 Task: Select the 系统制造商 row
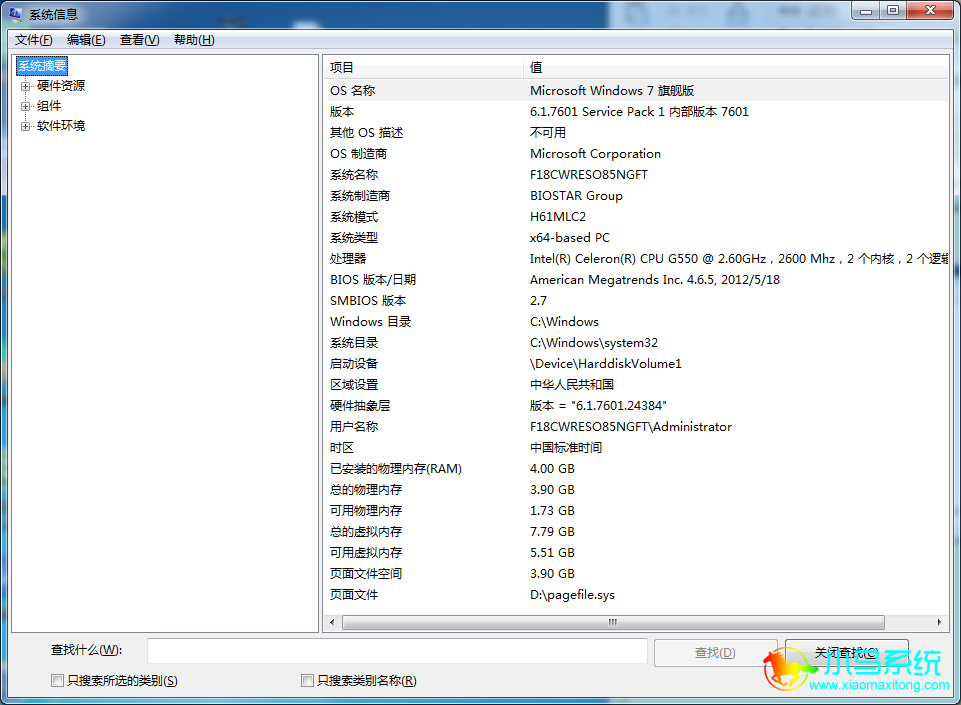click(x=636, y=196)
